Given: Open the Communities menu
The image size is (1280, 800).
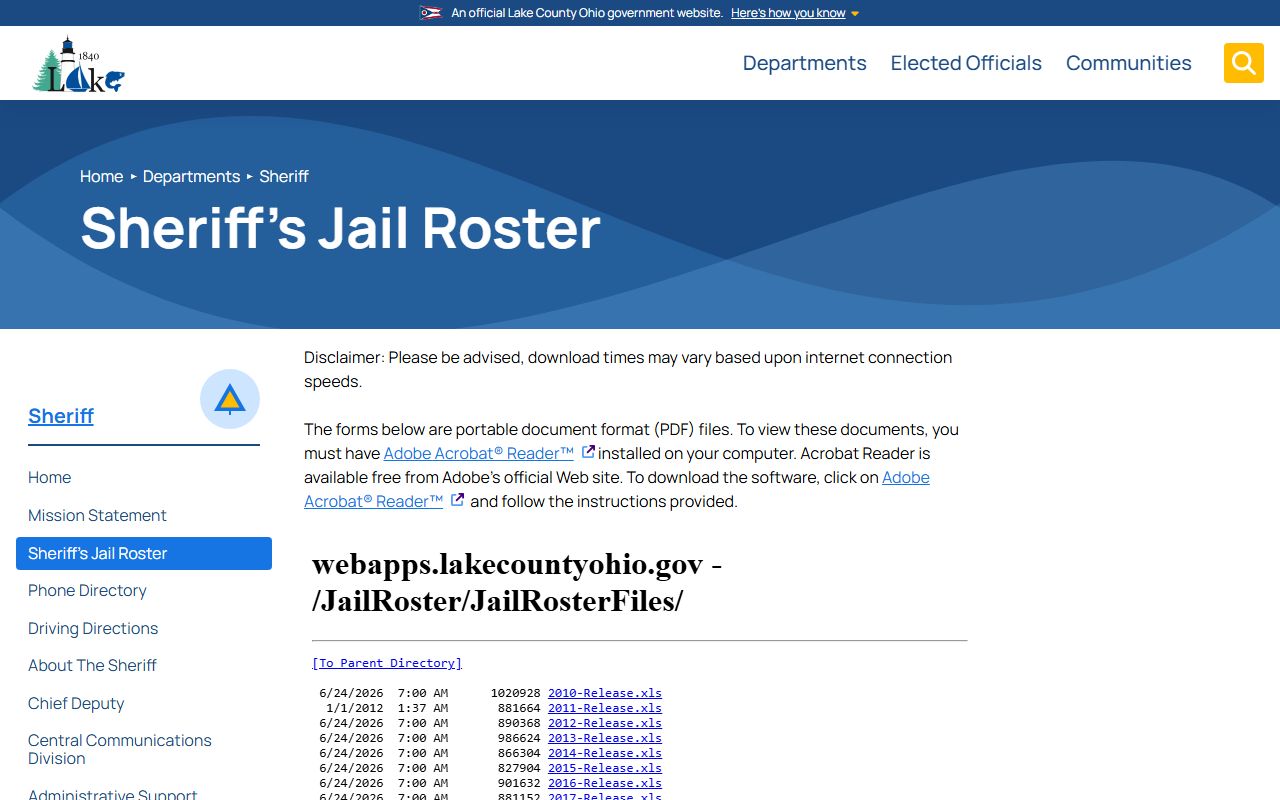Looking at the screenshot, I should 1129,63.
